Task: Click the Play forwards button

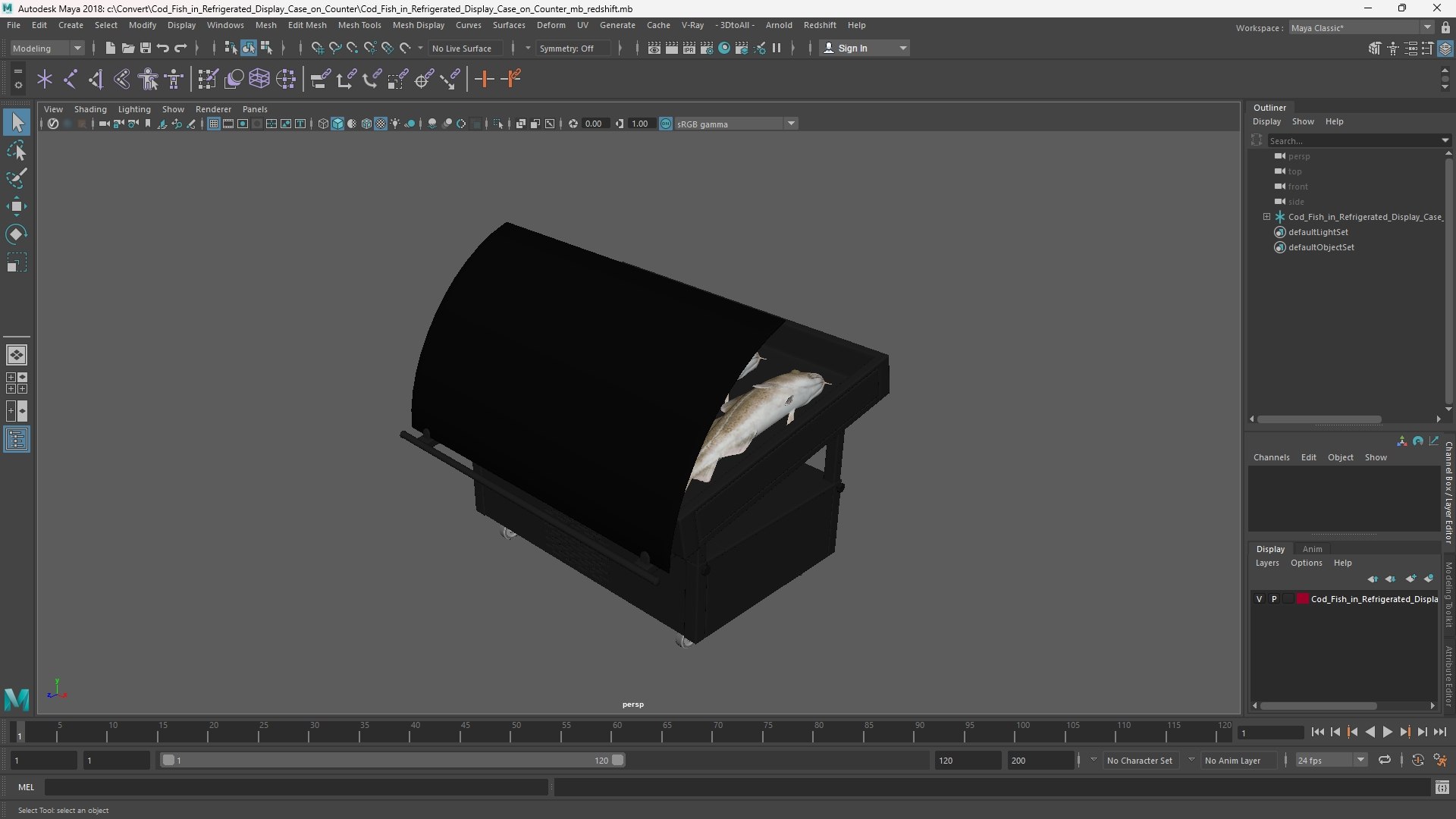Action: tap(1387, 732)
